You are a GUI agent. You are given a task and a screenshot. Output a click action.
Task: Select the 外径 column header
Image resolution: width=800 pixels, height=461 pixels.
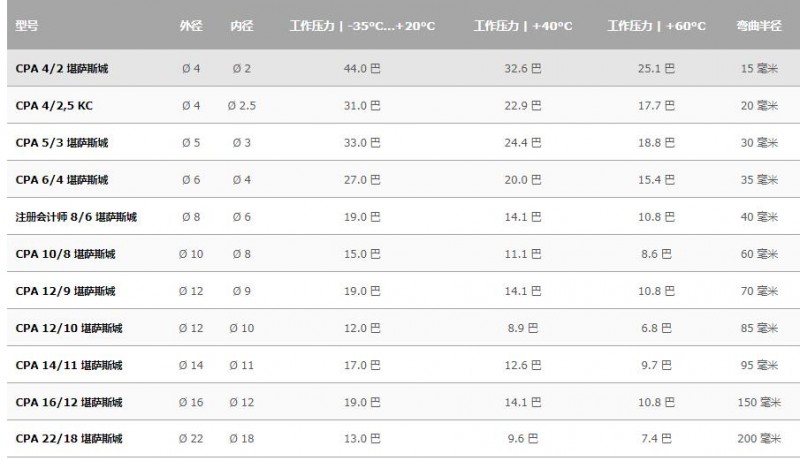(x=191, y=25)
